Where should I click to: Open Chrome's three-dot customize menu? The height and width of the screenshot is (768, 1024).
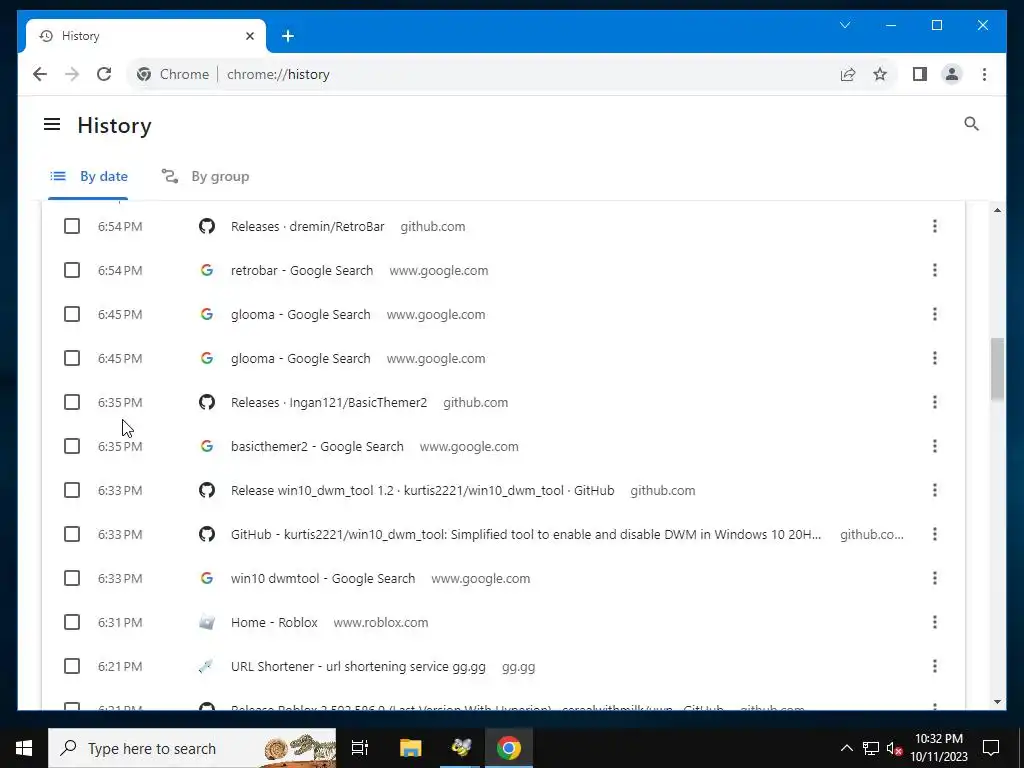(984, 74)
